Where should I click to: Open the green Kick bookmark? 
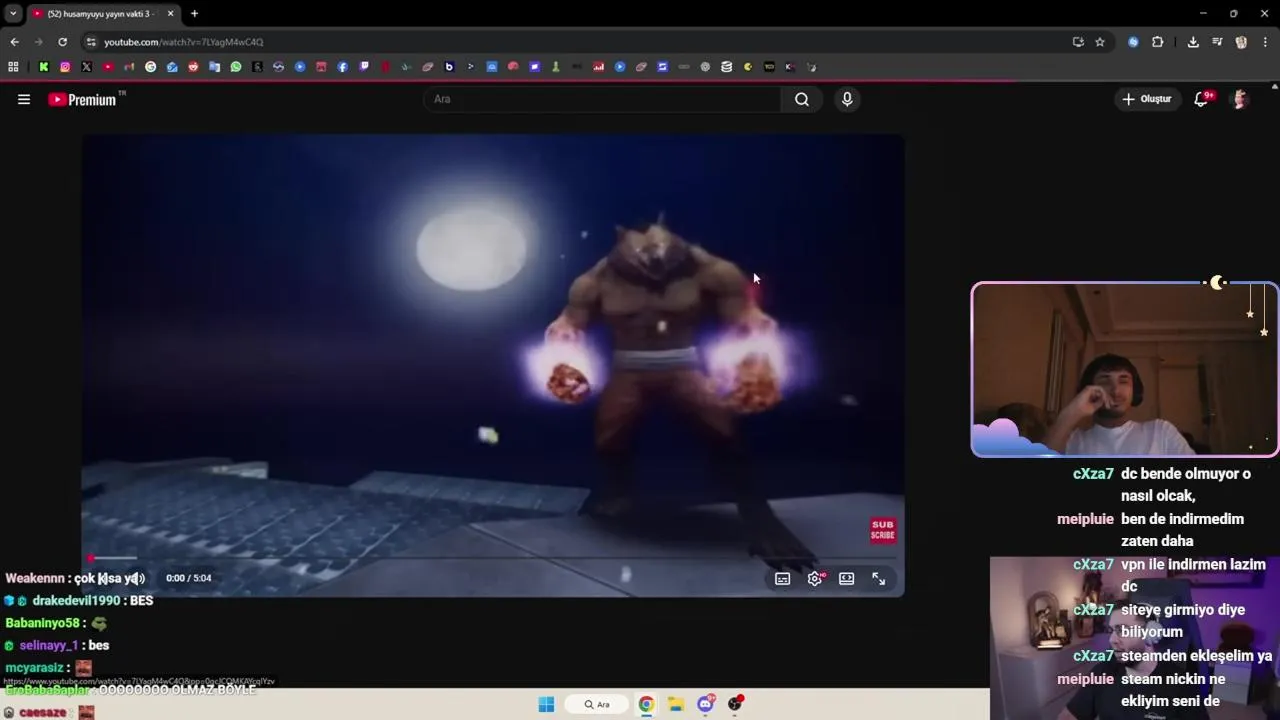44,67
